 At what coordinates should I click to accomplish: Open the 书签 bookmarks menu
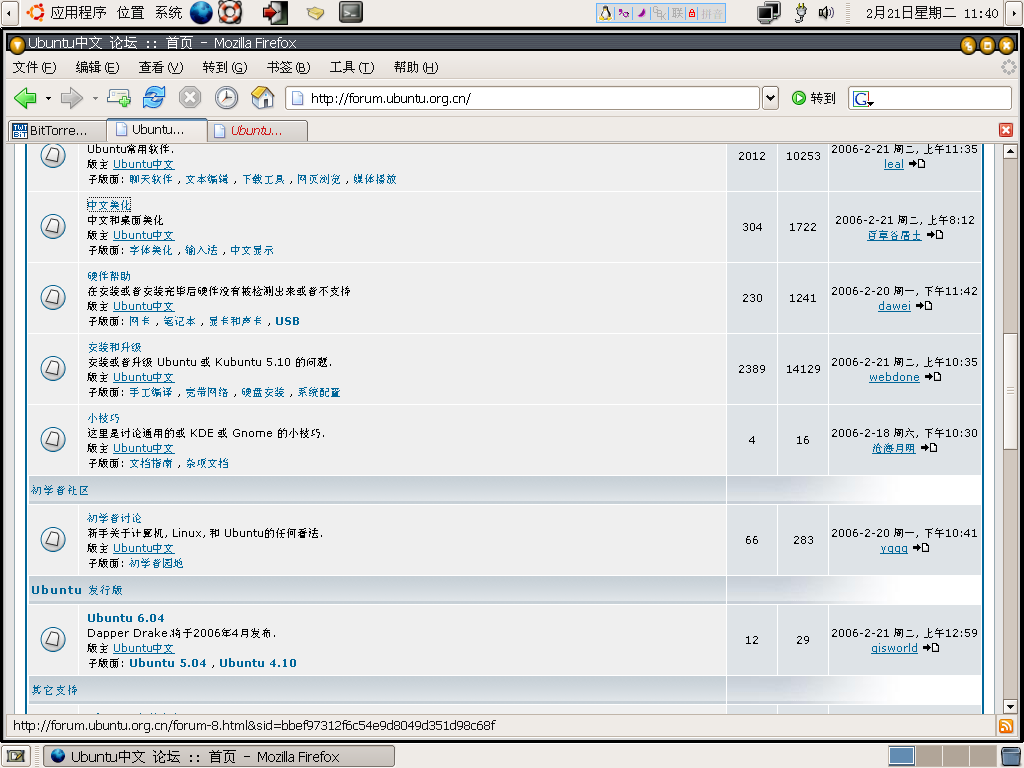[x=288, y=67]
